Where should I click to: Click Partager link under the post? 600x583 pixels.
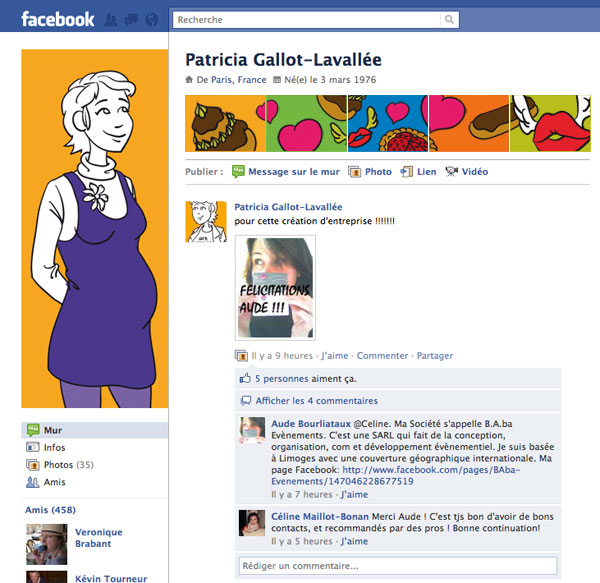(435, 356)
